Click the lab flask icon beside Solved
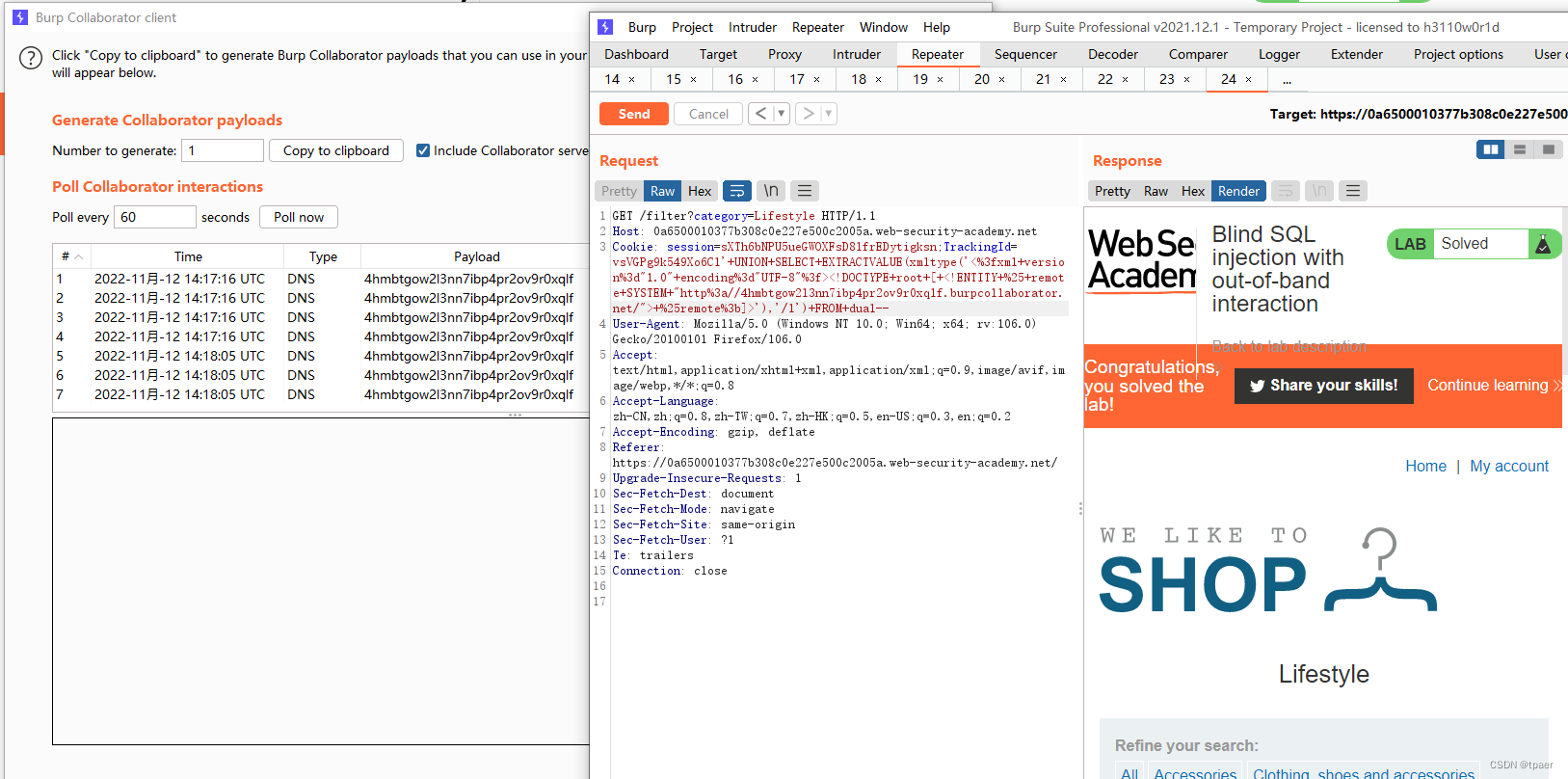Screen dimensions: 1568x779 click(x=1543, y=244)
